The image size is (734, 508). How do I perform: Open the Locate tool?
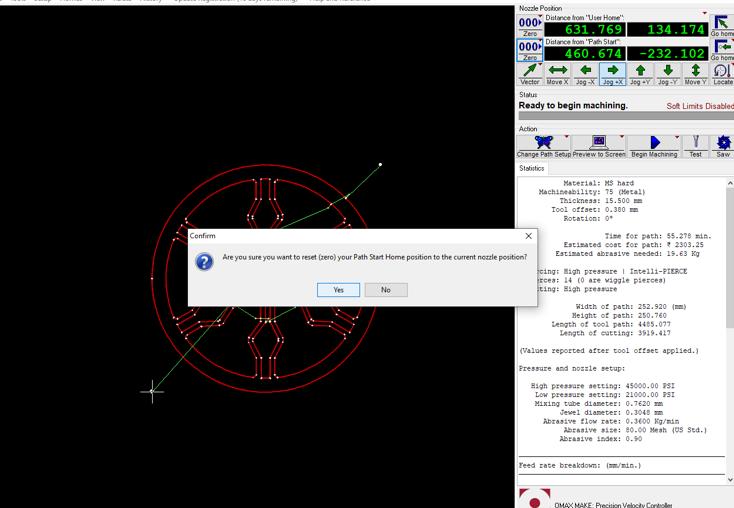pyautogui.click(x=722, y=74)
